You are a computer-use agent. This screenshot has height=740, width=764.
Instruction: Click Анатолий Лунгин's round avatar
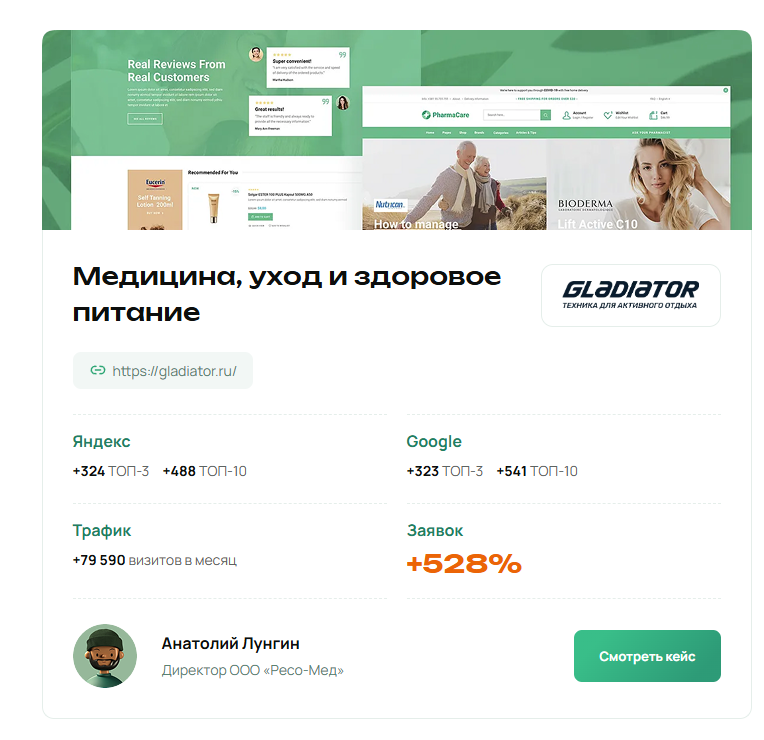click(105, 656)
